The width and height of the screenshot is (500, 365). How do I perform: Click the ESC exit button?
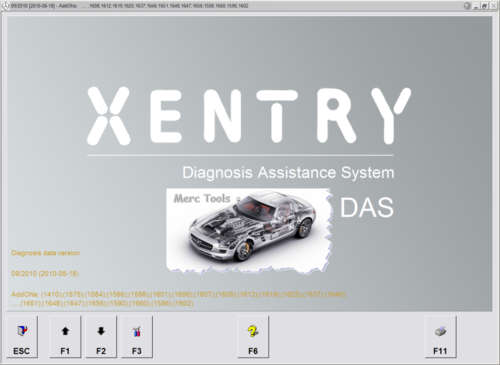pyautogui.click(x=21, y=337)
